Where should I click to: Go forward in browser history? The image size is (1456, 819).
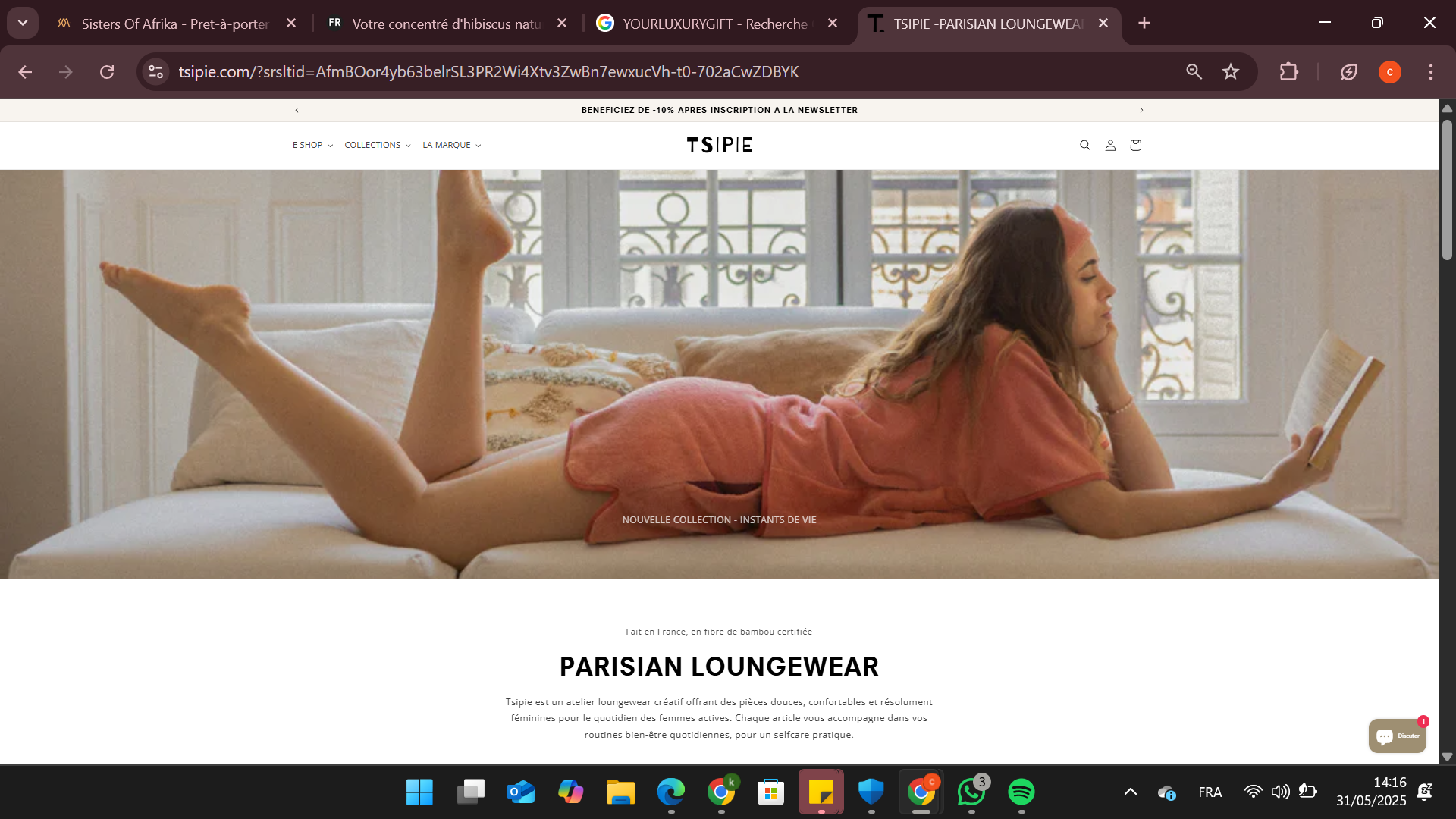(x=66, y=72)
